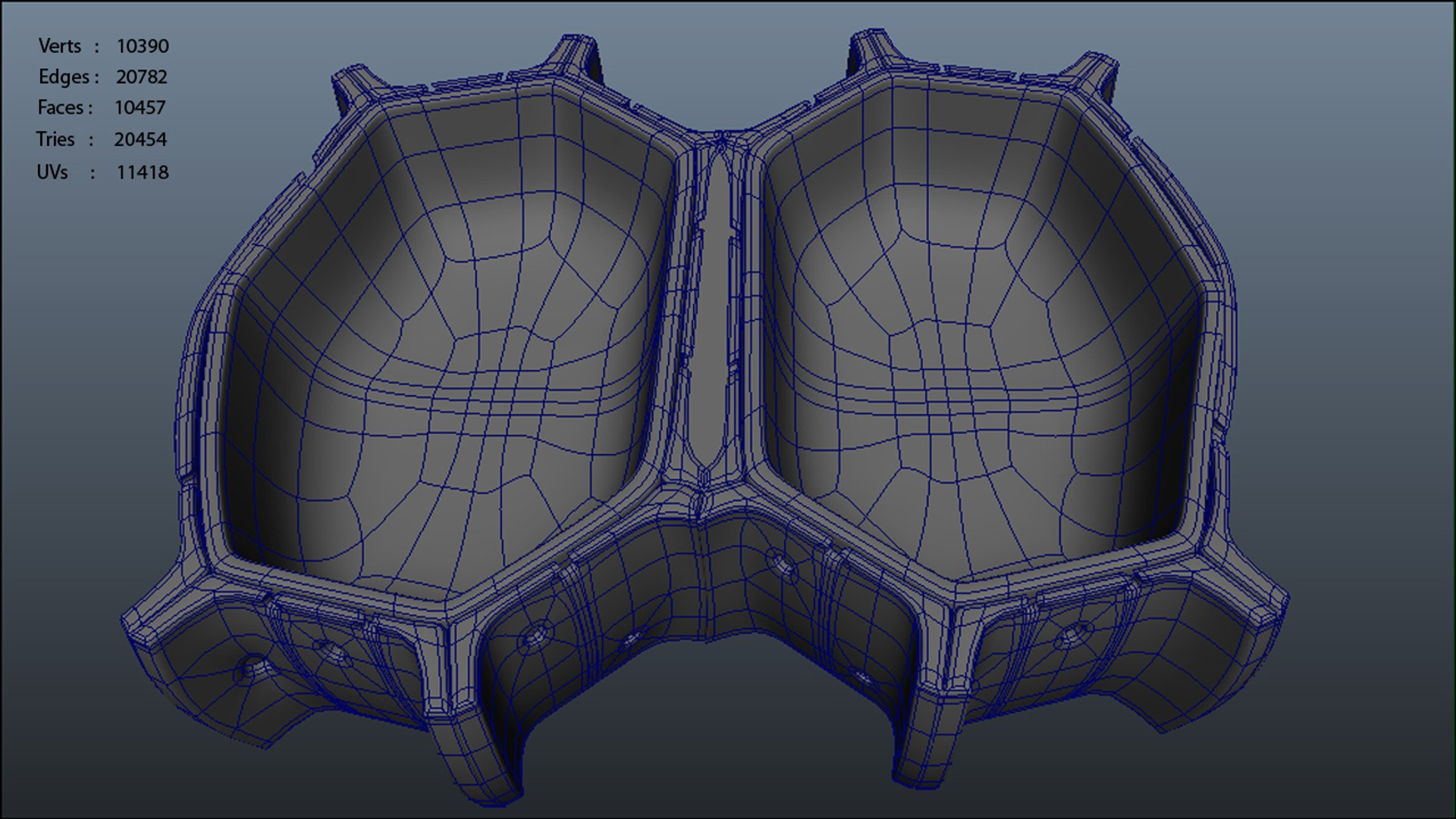1456x819 pixels.
Task: Click the Verts label
Action: tap(60, 46)
